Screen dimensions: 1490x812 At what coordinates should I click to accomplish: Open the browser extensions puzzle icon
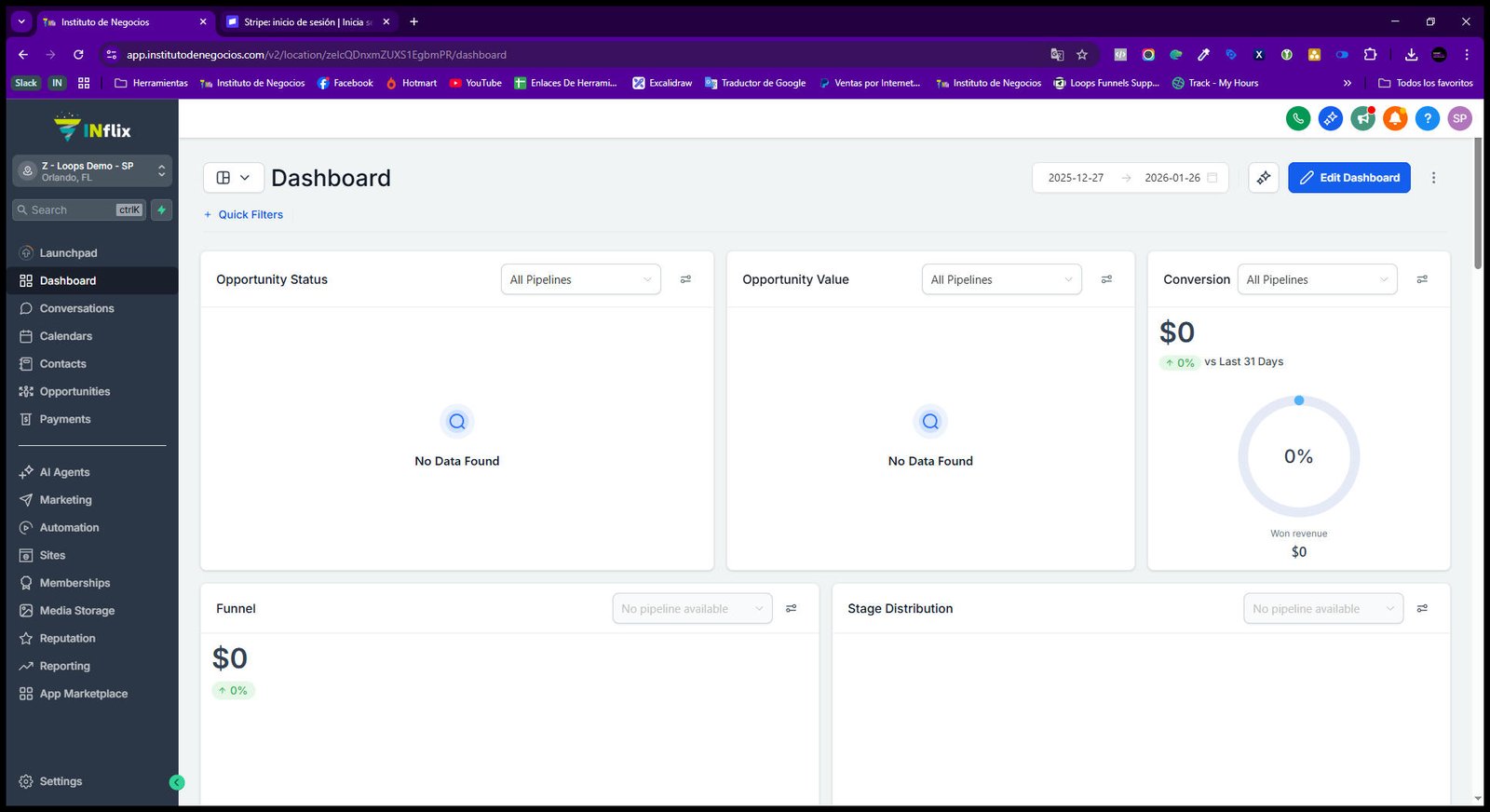pyautogui.click(x=1370, y=55)
